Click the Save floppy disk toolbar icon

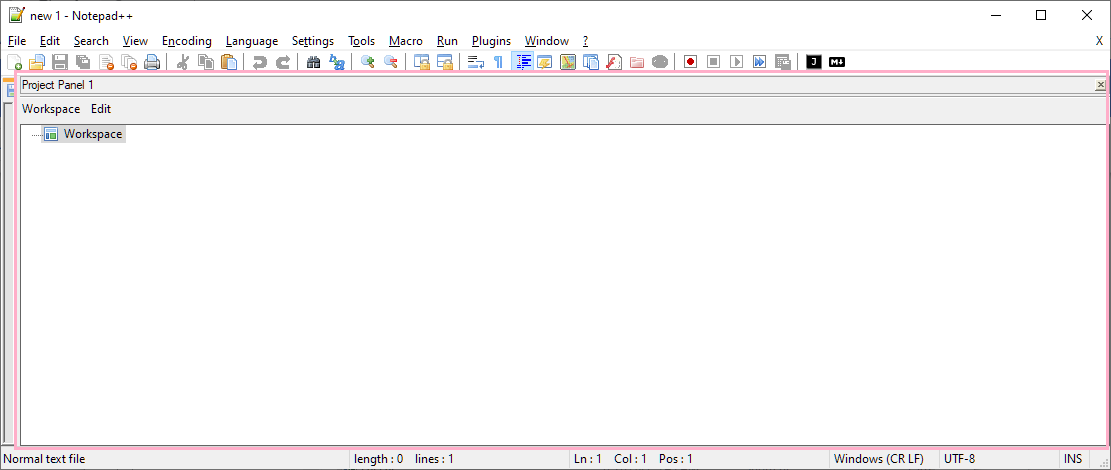(x=60, y=62)
